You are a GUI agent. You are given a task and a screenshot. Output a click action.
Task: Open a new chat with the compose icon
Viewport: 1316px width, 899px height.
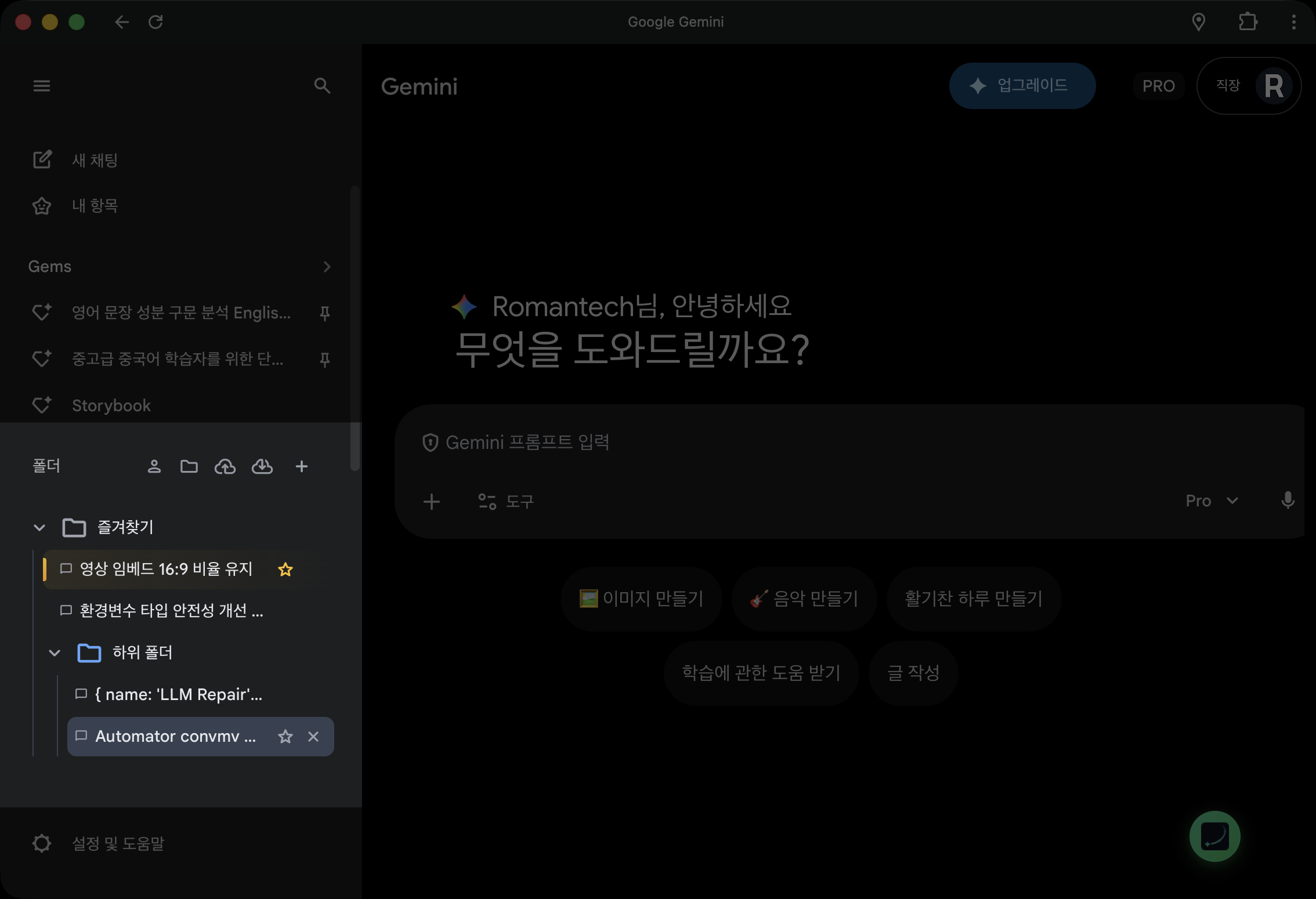point(41,160)
